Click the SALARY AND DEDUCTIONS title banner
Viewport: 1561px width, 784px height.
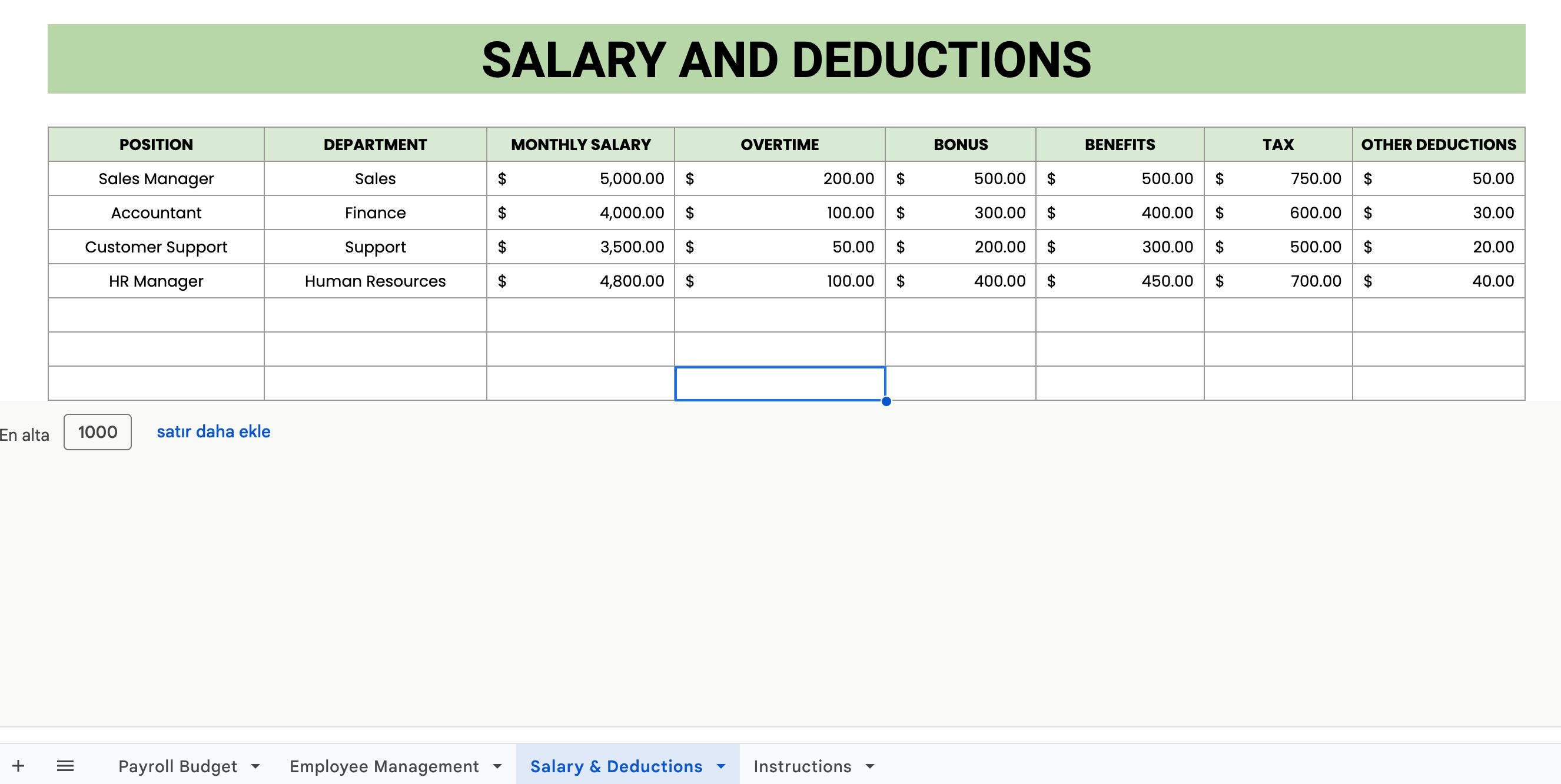pyautogui.click(x=788, y=59)
